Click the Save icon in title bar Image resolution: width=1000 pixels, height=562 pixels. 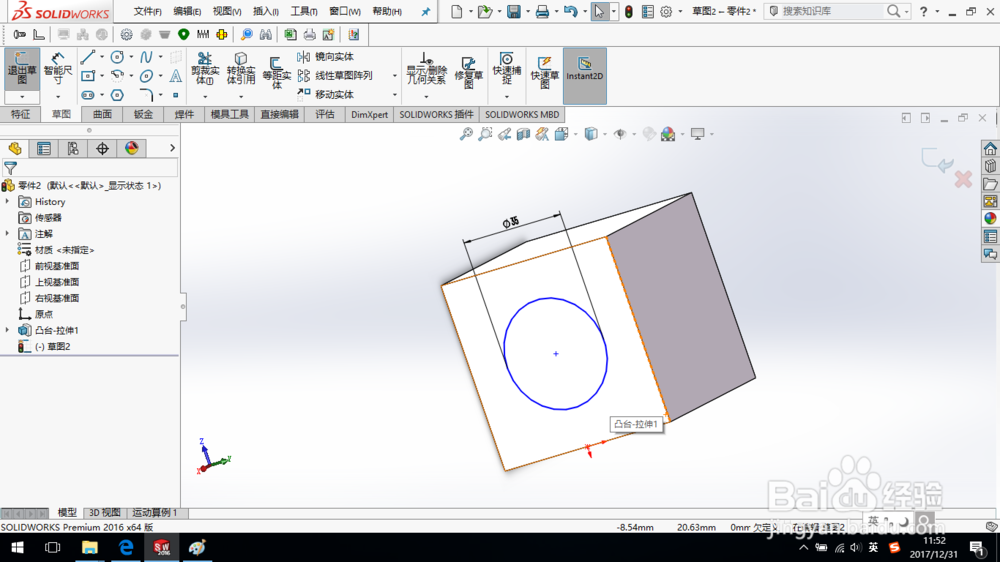click(513, 11)
